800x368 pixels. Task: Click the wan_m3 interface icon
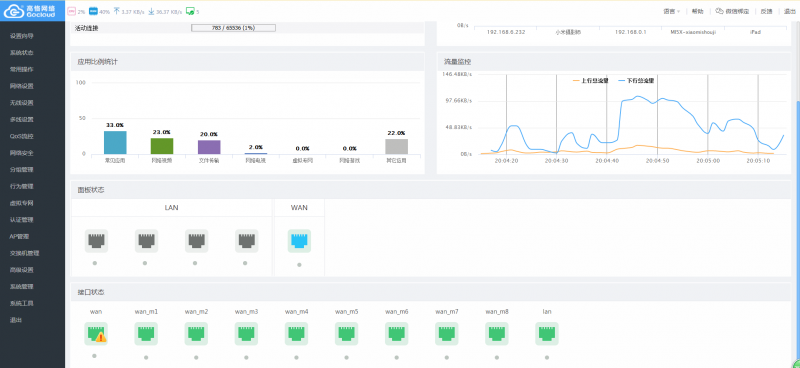click(246, 334)
